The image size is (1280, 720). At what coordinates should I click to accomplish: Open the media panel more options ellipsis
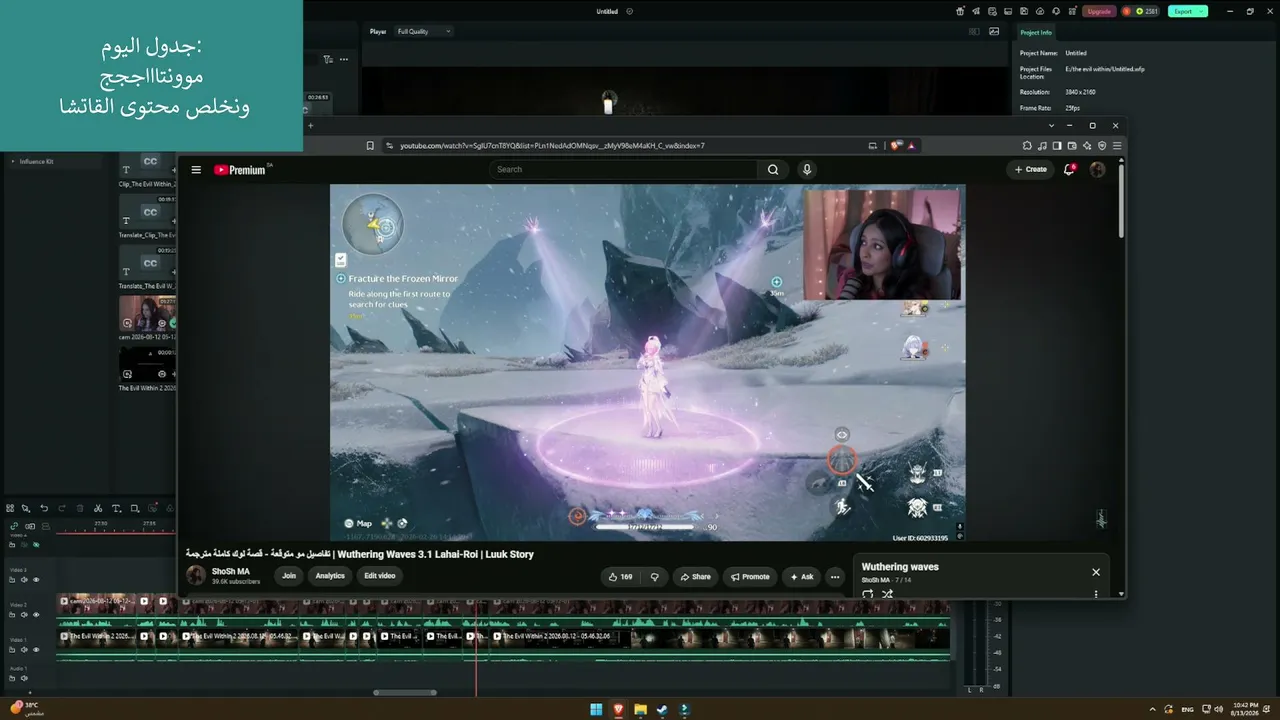tap(344, 59)
